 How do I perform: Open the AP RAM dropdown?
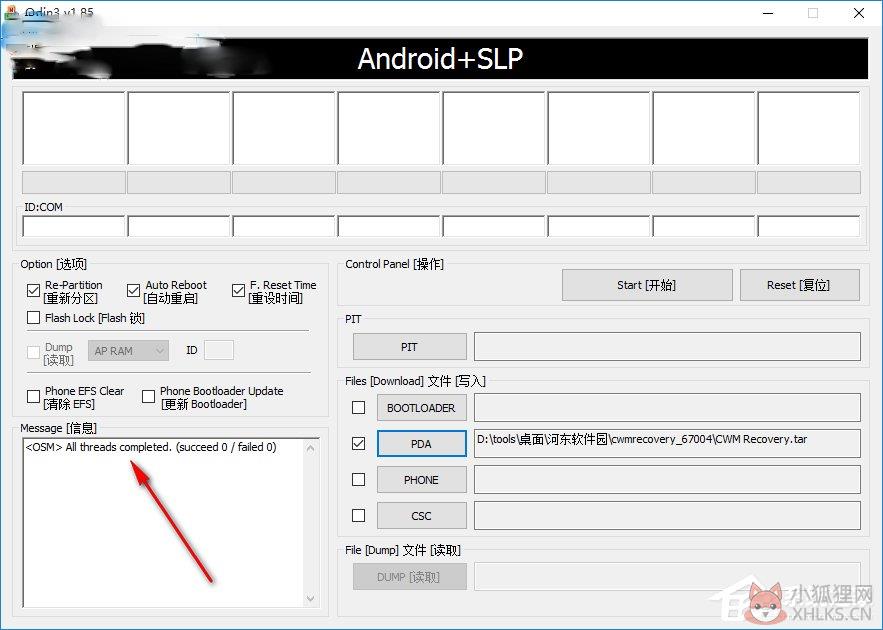128,351
